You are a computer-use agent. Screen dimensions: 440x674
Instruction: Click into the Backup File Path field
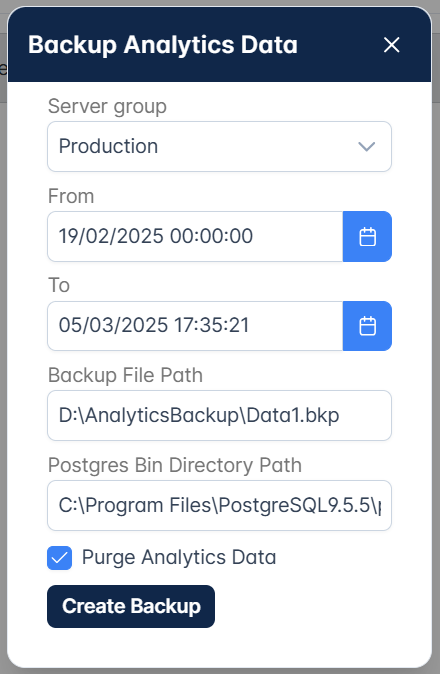pos(220,416)
